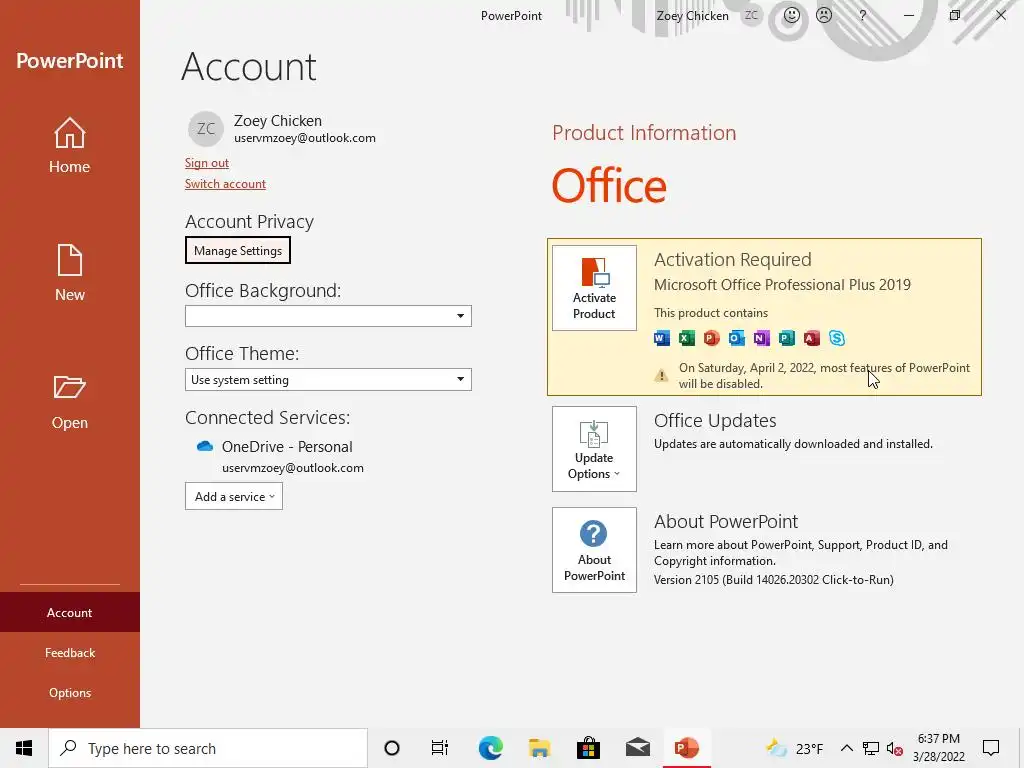Screen dimensions: 1024x768
Task: Select the Account tab in sidebar
Action: click(x=69, y=613)
